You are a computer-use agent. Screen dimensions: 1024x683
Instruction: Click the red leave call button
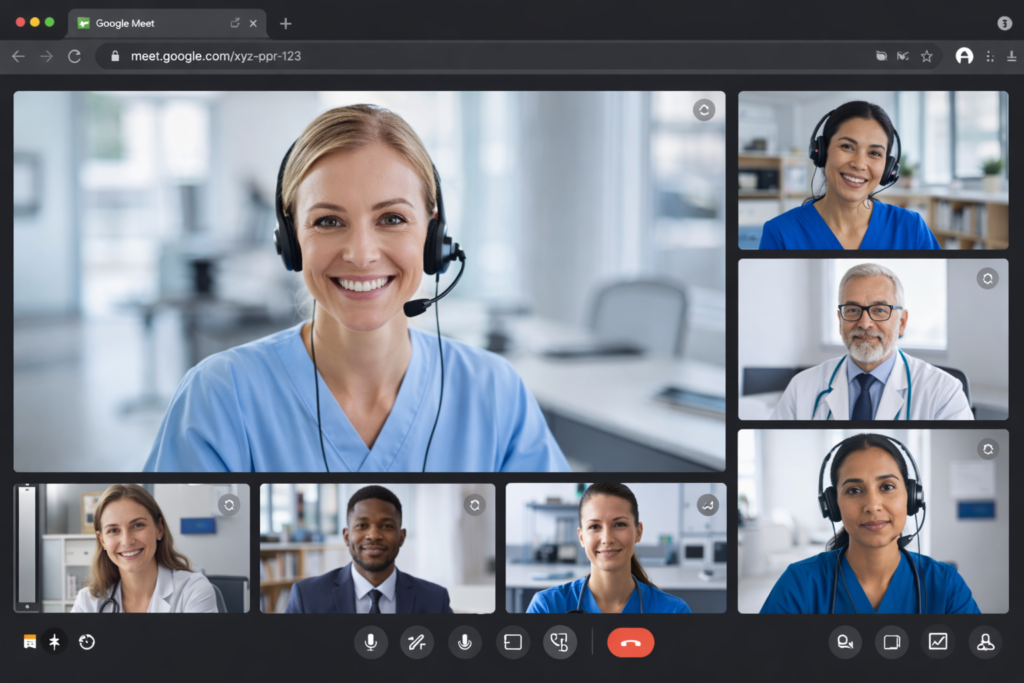tap(630, 642)
